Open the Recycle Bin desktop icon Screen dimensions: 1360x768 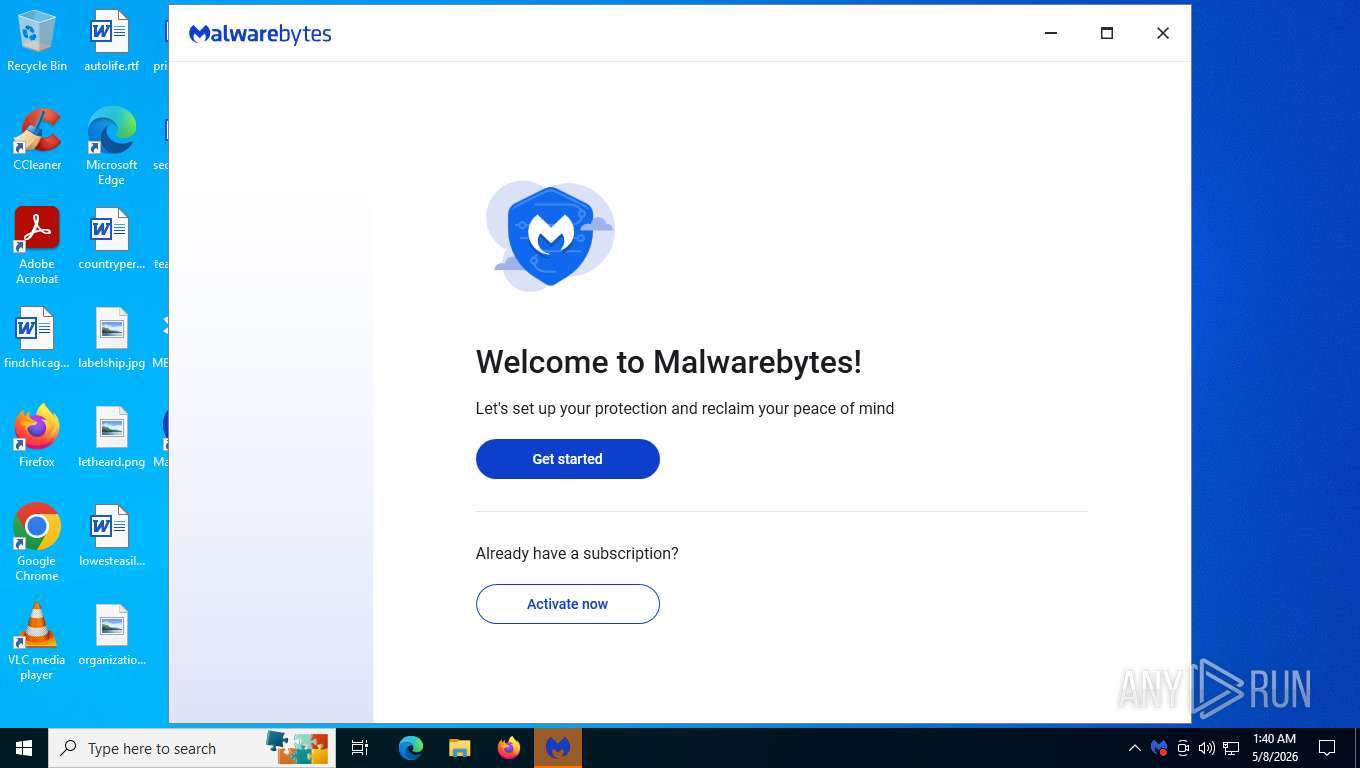tap(37, 42)
